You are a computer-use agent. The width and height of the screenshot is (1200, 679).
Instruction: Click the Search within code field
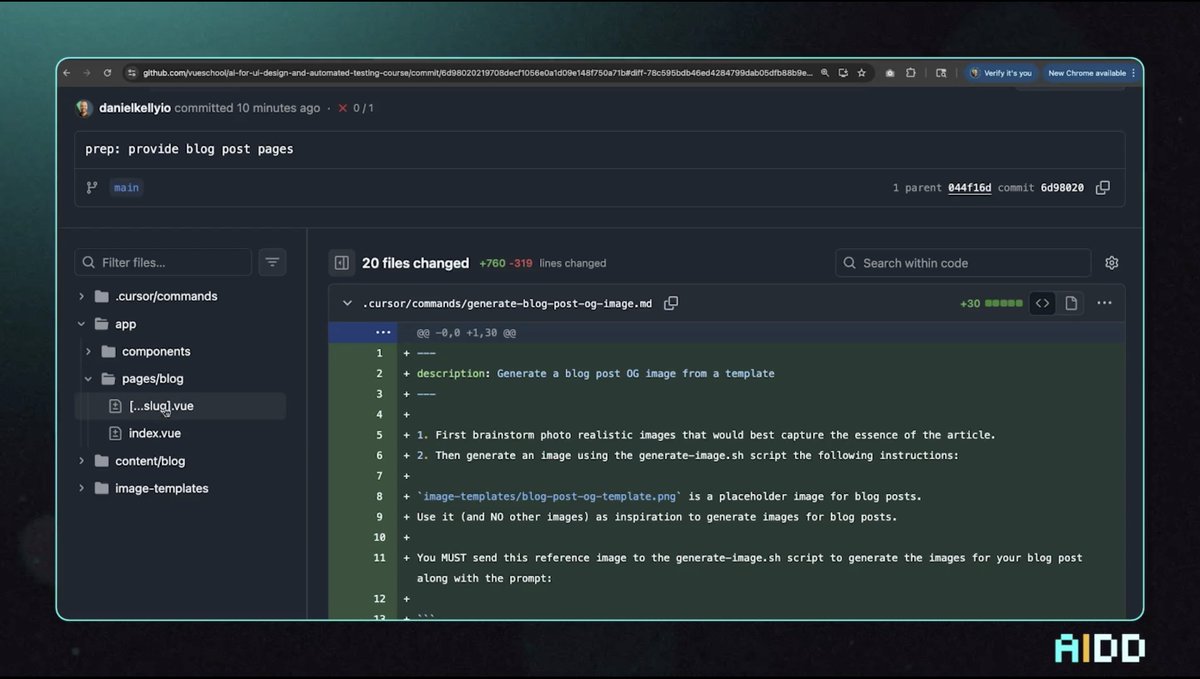click(x=963, y=263)
